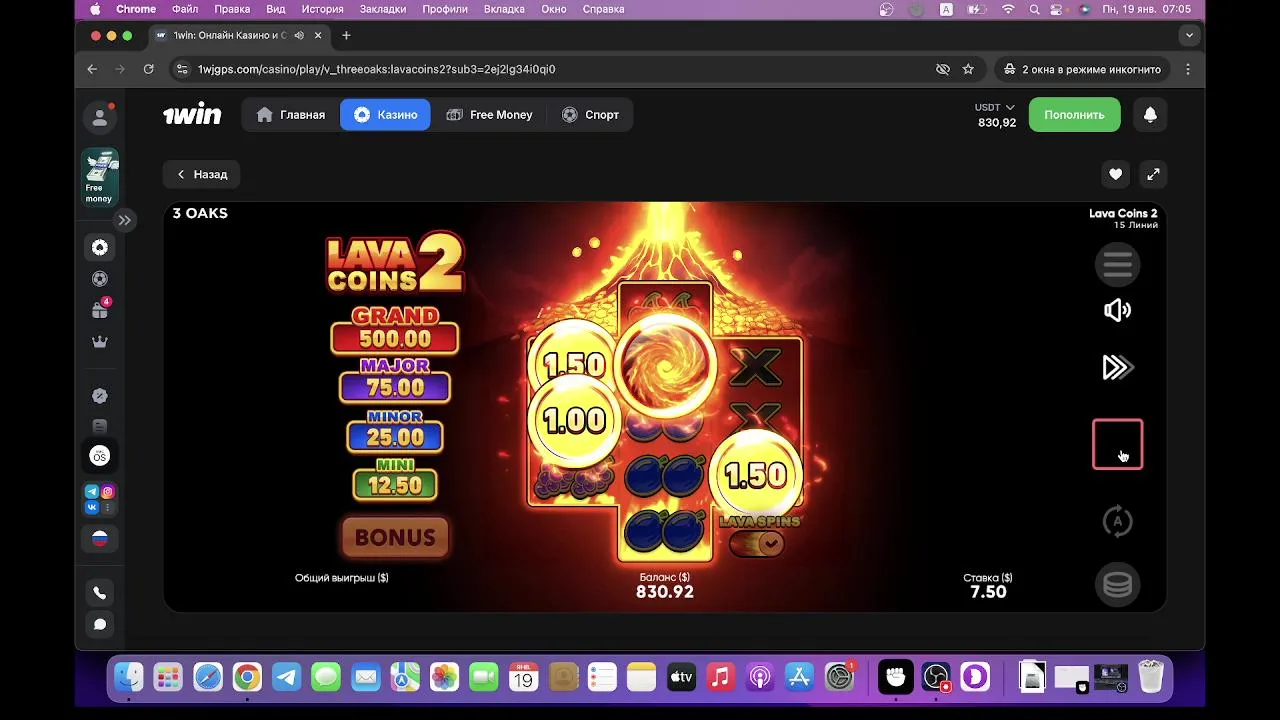Image resolution: width=1280 pixels, height=720 pixels.
Task: Open the Файл menu
Action: pos(185,9)
